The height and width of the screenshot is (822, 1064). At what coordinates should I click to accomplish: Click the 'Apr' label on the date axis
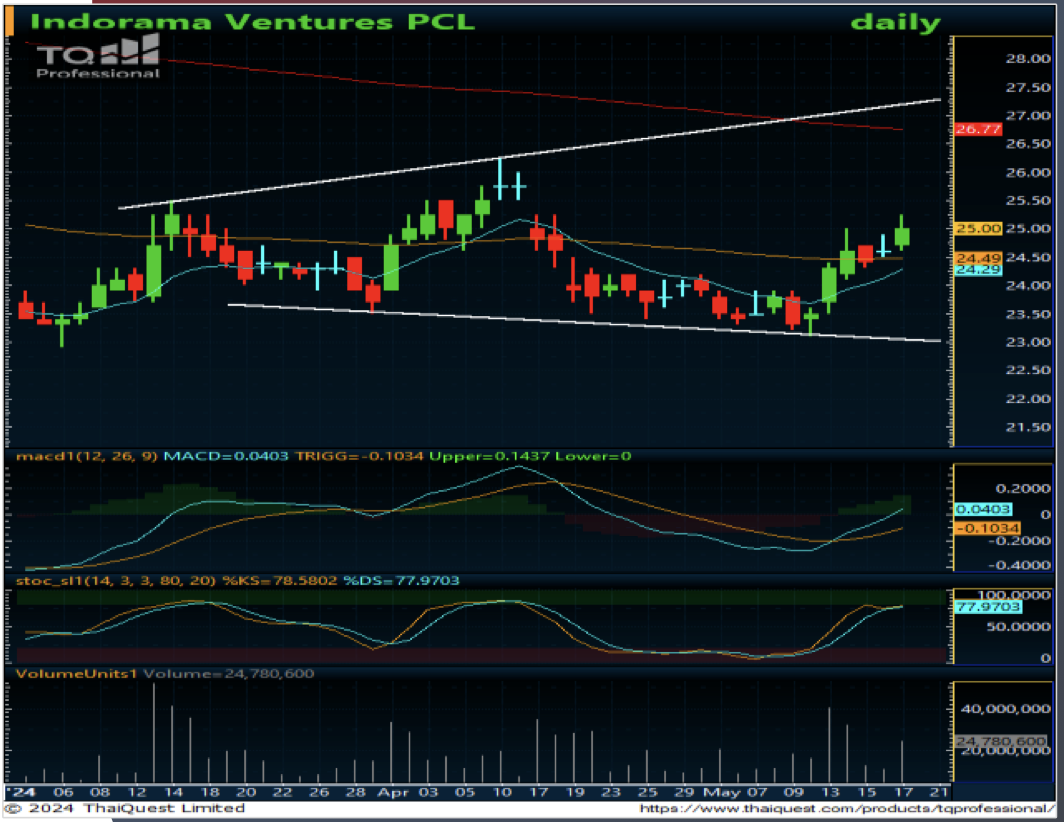pyautogui.click(x=392, y=792)
